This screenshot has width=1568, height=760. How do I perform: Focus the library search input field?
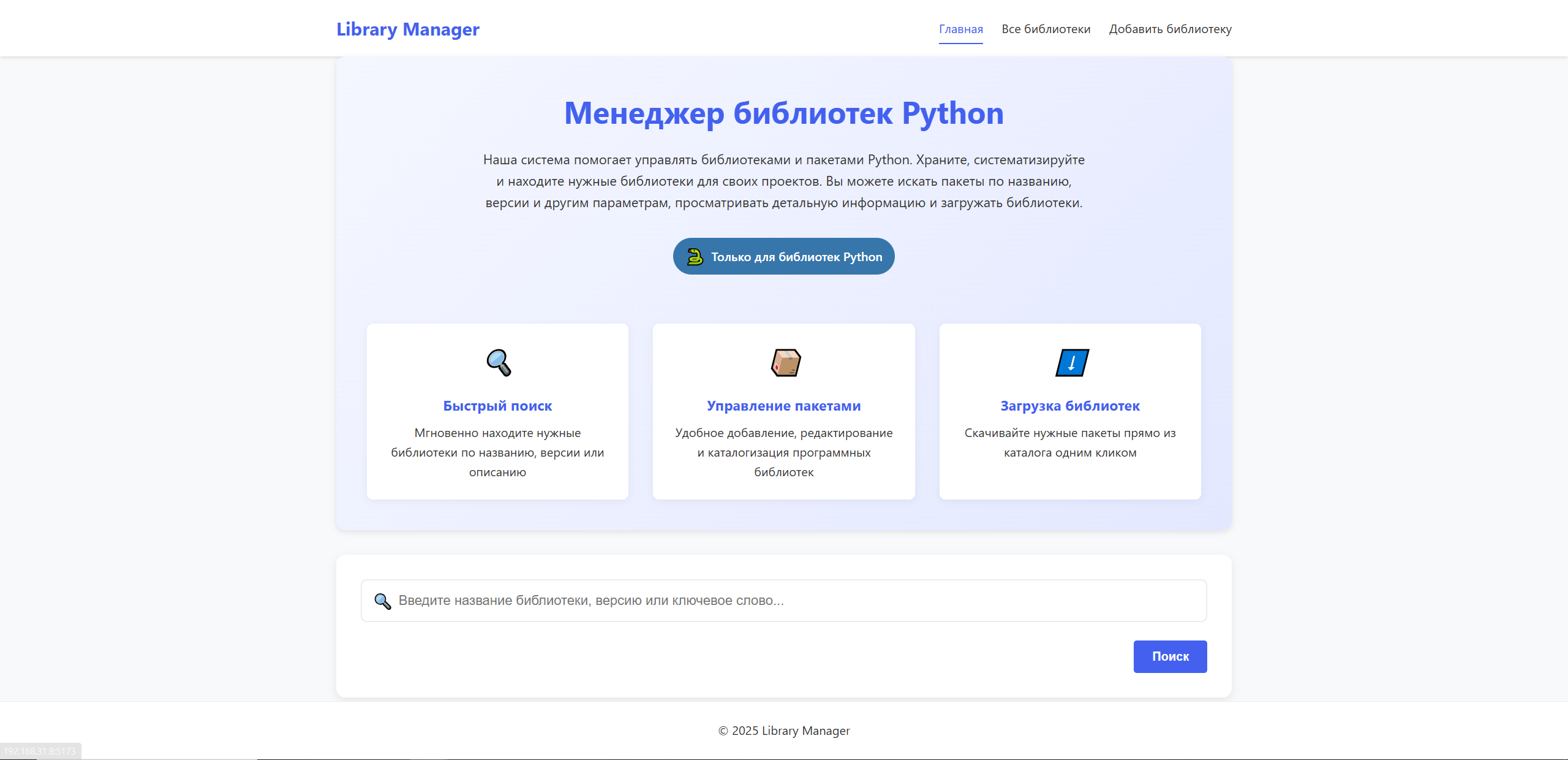click(x=796, y=601)
